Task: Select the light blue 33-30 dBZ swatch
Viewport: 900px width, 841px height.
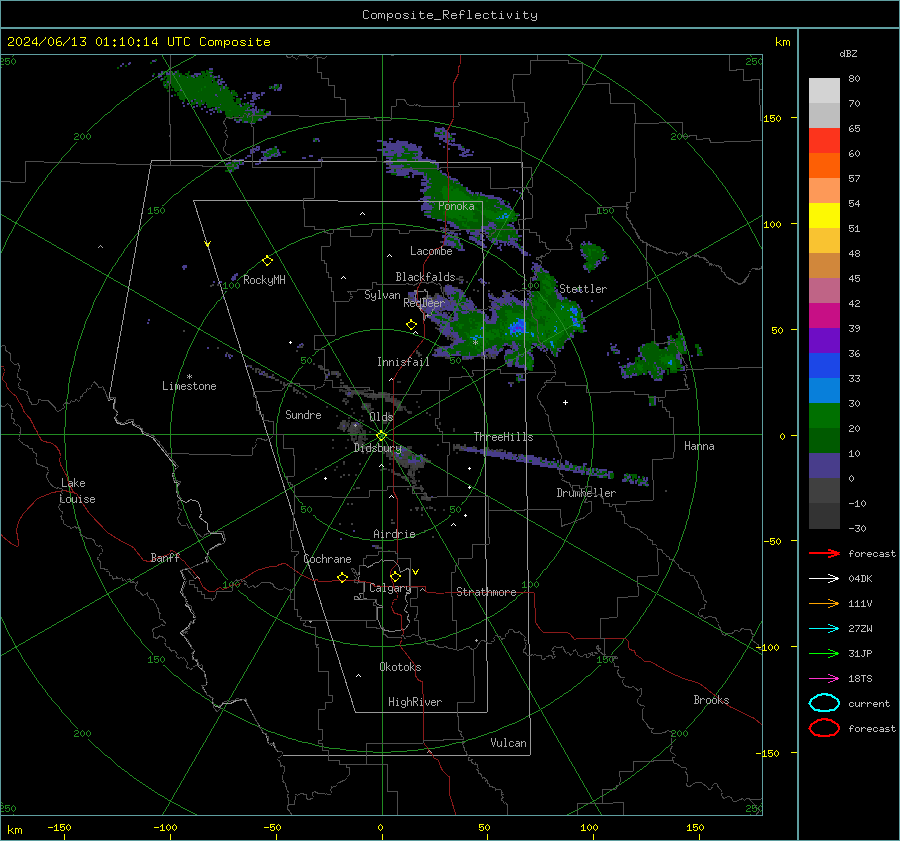Action: pos(824,390)
